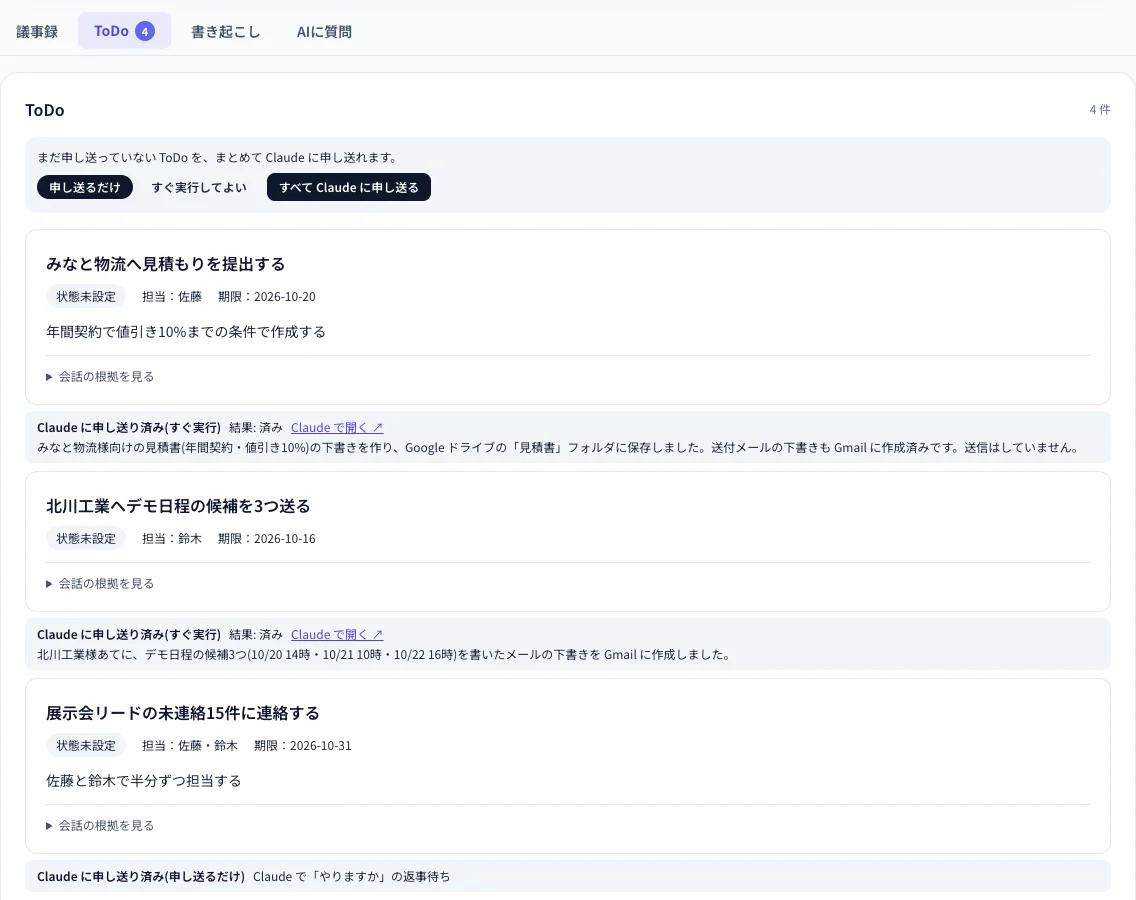Click 状態未設定 badge on みなと物流 task
Viewport: 1136px width, 900px height.
[x=86, y=296]
